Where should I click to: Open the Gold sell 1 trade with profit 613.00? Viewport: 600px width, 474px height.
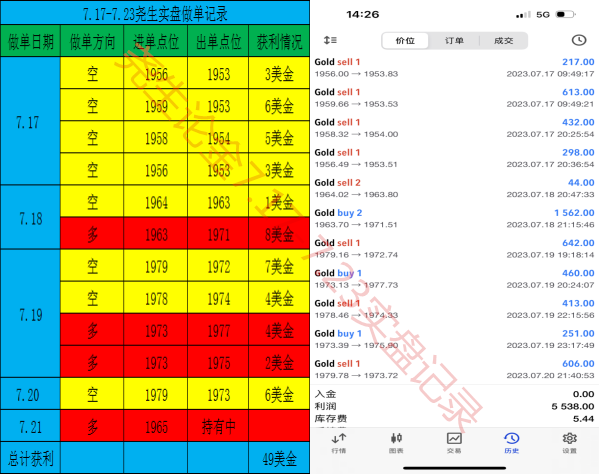(x=454, y=98)
